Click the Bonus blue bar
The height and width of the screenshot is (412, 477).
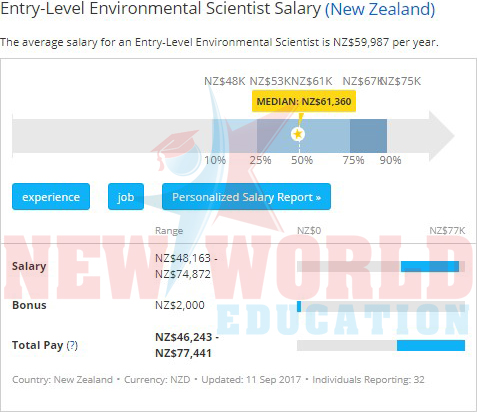(x=299, y=306)
